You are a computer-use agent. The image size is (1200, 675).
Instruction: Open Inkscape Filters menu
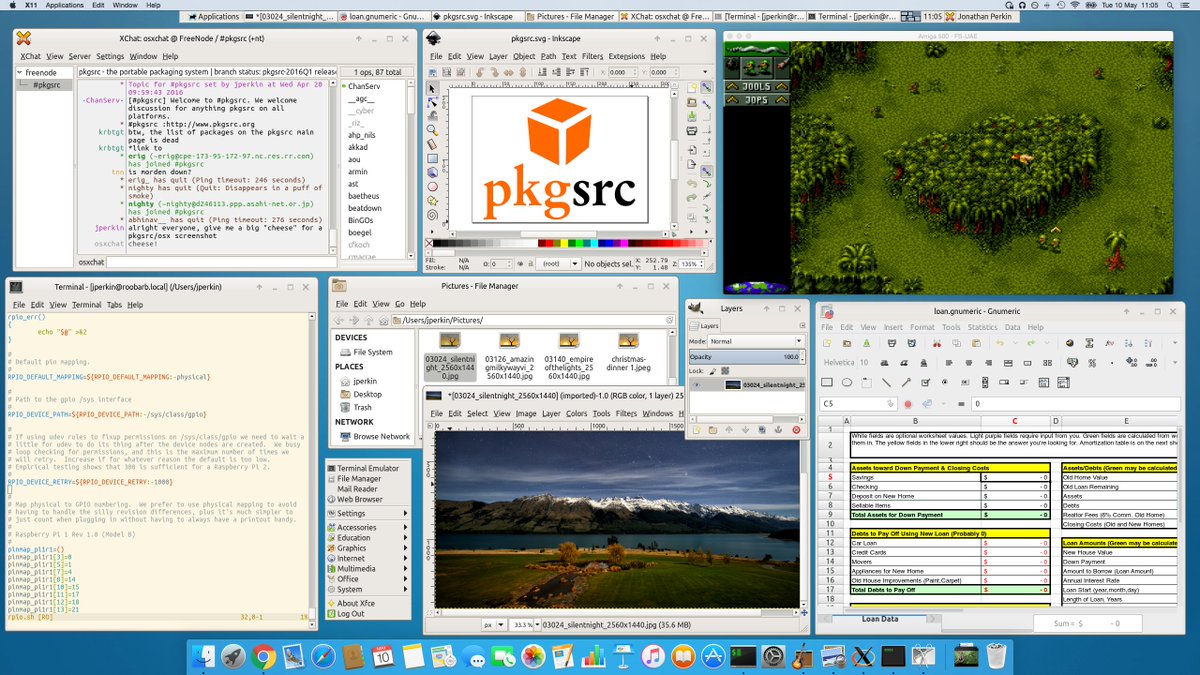pyautogui.click(x=592, y=56)
